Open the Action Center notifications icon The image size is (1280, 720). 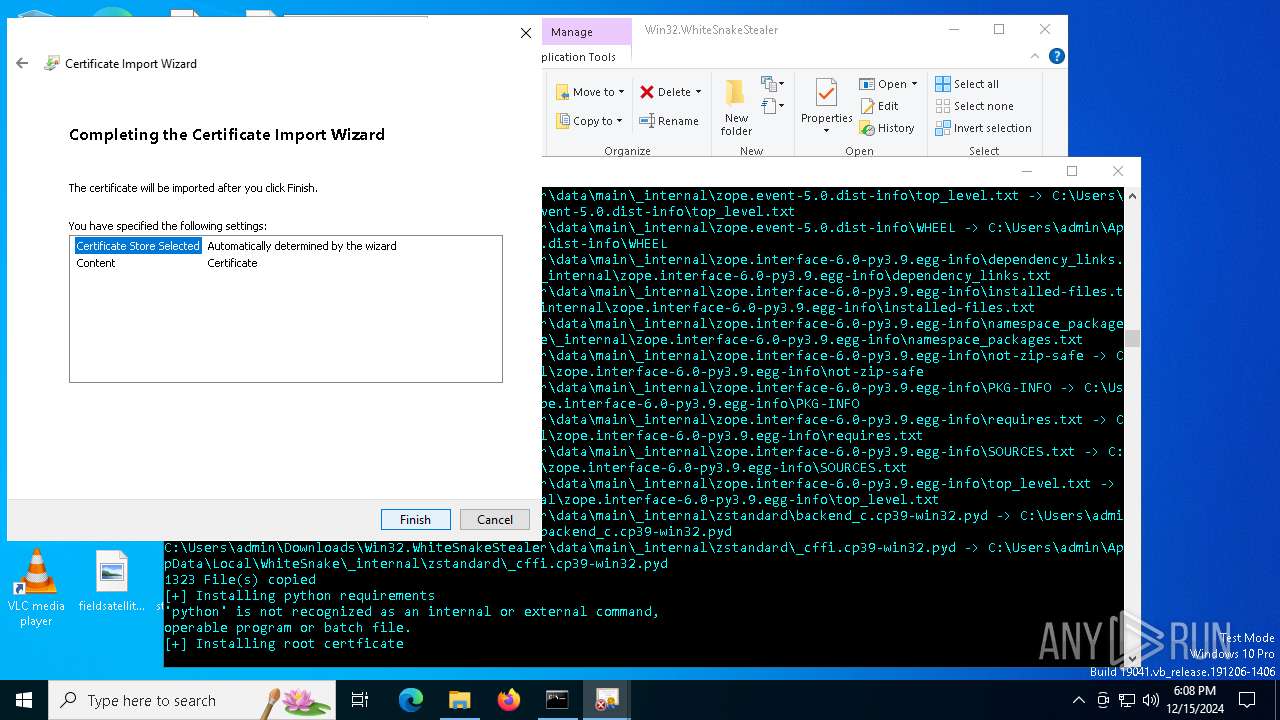pos(1247,700)
